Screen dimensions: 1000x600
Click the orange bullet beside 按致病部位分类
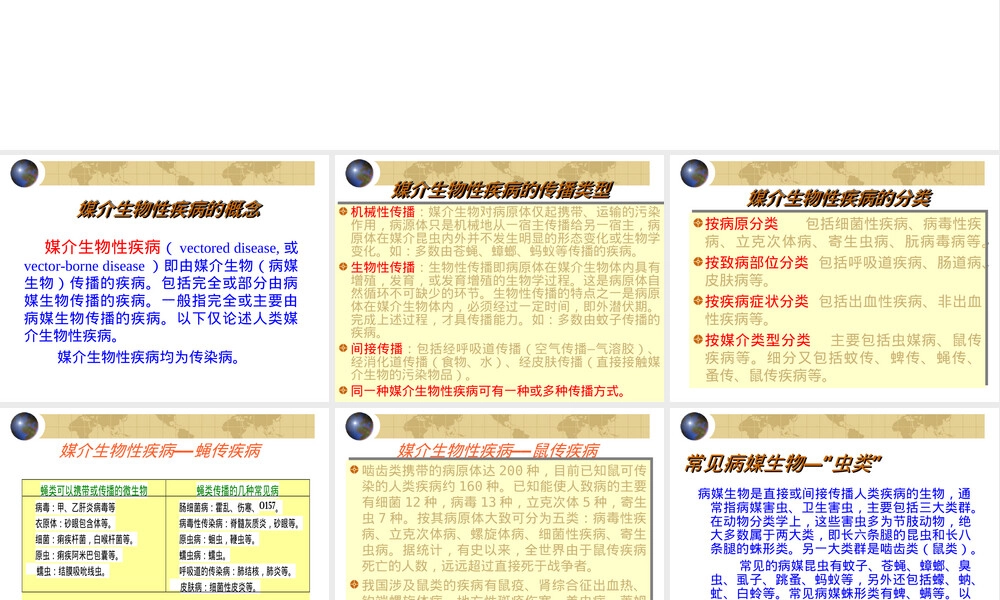(698, 261)
